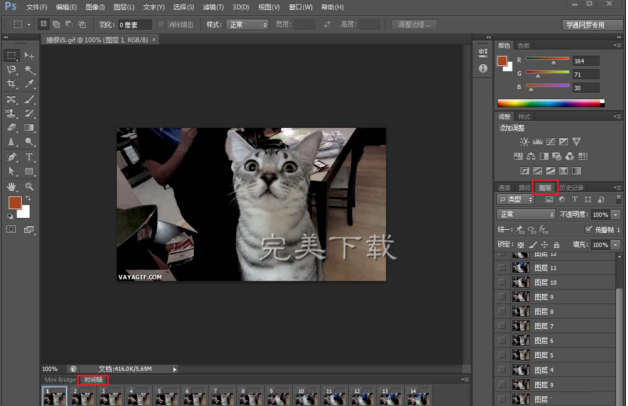Image resolution: width=628 pixels, height=406 pixels.
Task: Click the 调整边缘 button in options bar
Action: tap(413, 23)
